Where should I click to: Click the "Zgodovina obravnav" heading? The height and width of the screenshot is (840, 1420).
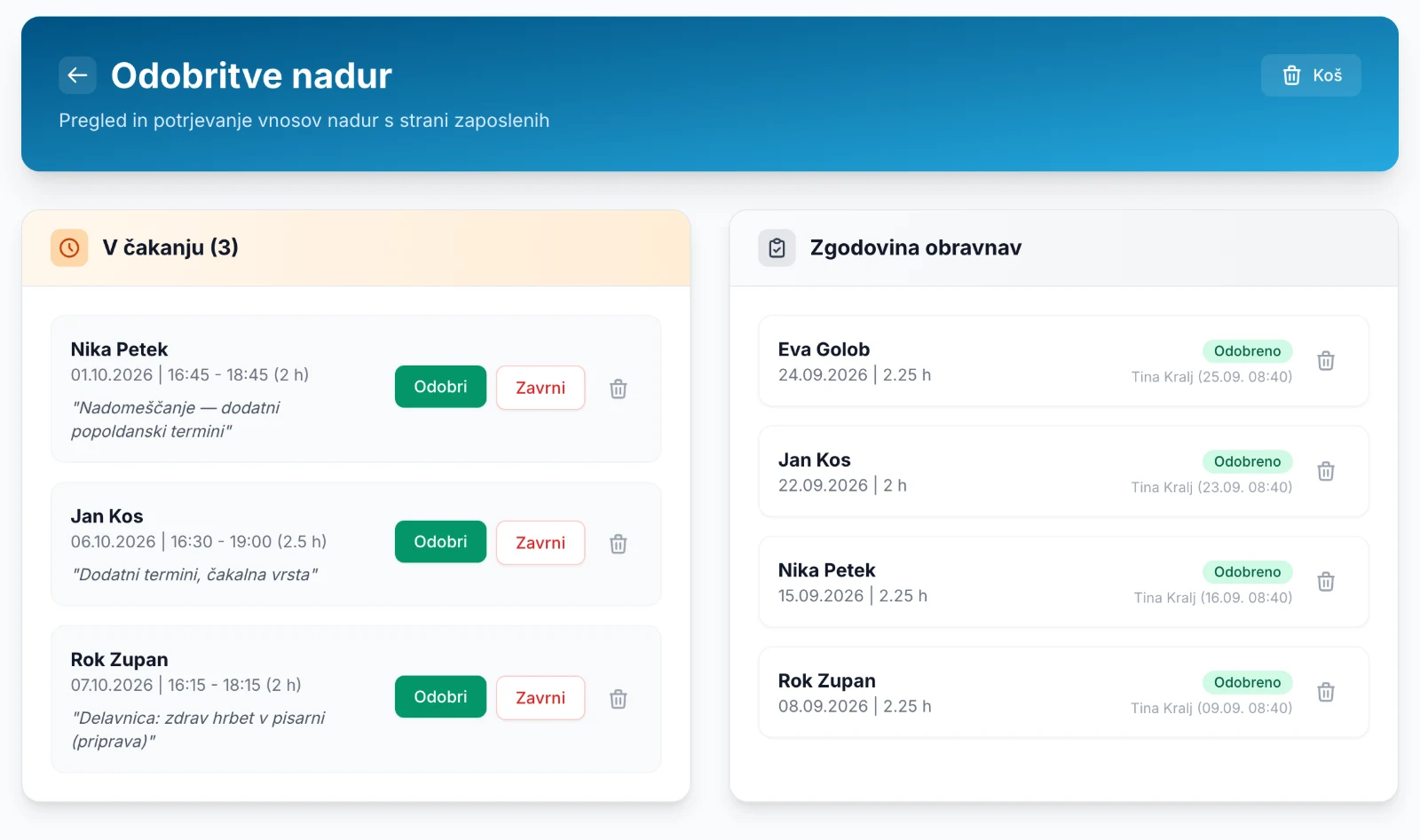[x=916, y=247]
